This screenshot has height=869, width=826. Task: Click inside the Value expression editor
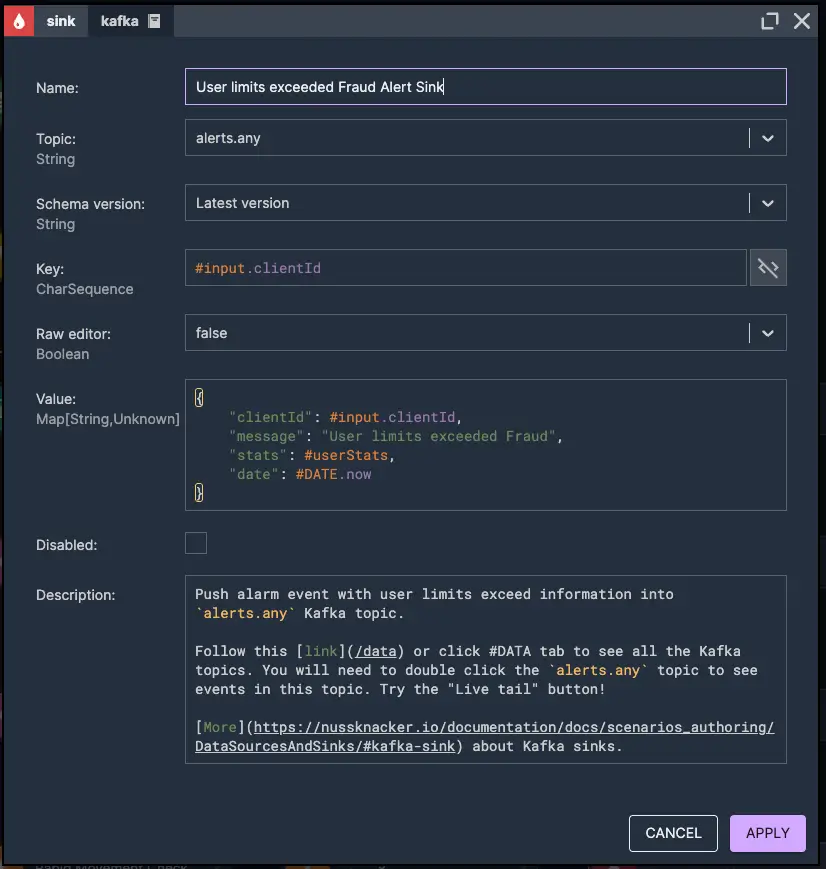coord(486,445)
